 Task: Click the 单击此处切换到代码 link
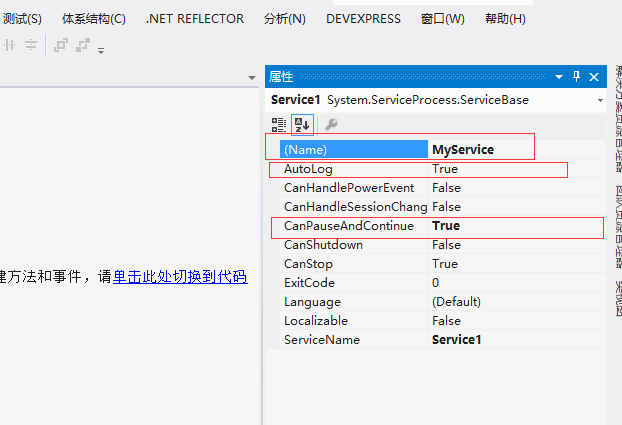coord(179,277)
